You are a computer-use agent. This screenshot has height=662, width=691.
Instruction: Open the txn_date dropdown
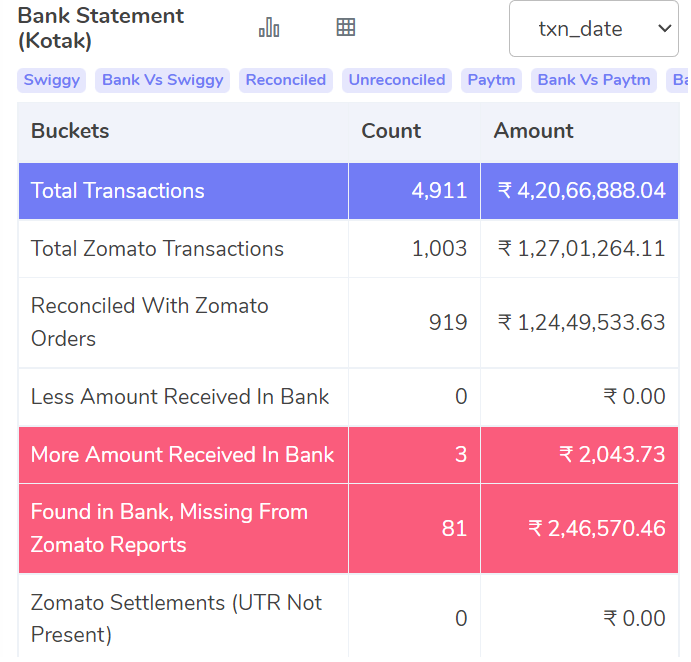click(x=594, y=29)
